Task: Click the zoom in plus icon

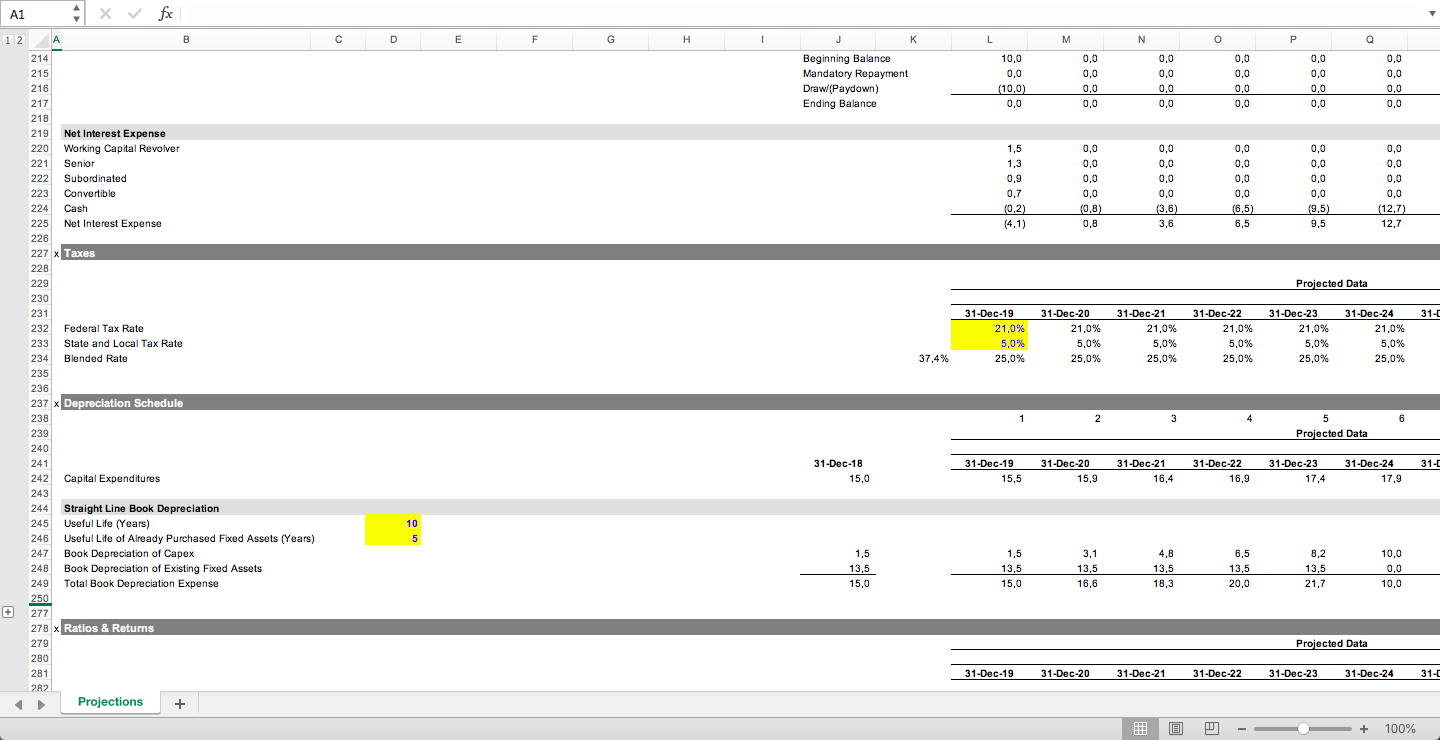Action: click(1364, 729)
